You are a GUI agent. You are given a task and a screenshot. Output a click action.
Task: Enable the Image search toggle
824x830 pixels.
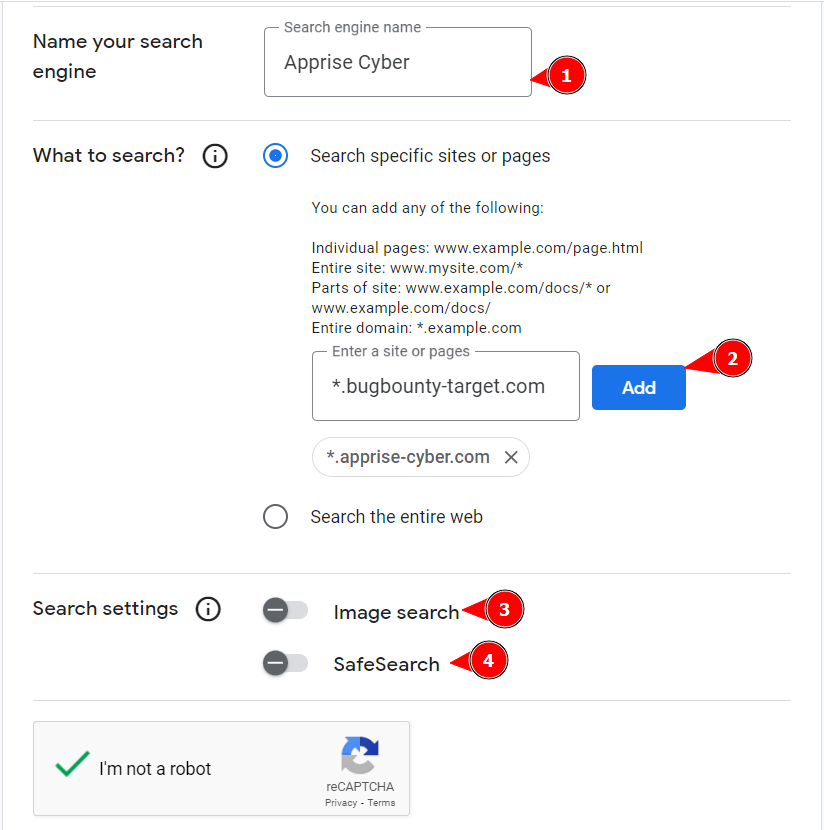click(x=285, y=609)
